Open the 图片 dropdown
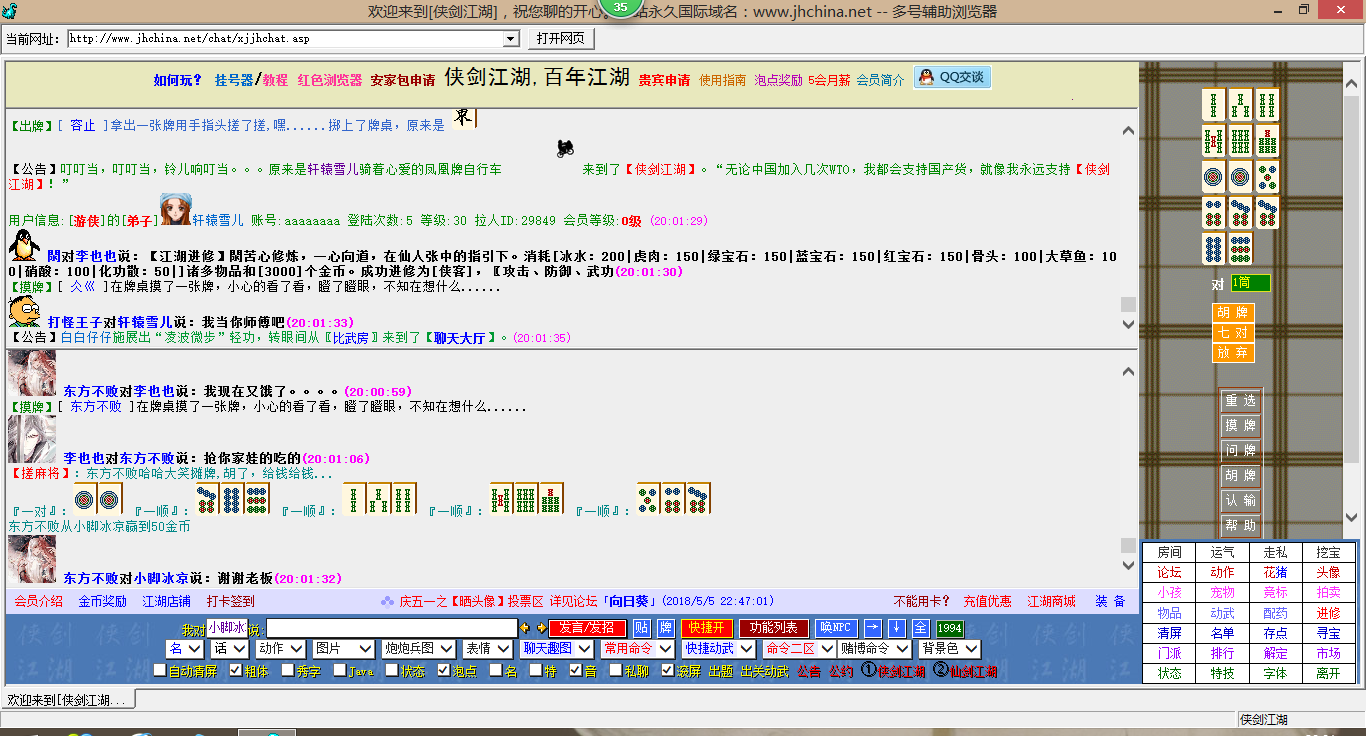 pyautogui.click(x=342, y=649)
